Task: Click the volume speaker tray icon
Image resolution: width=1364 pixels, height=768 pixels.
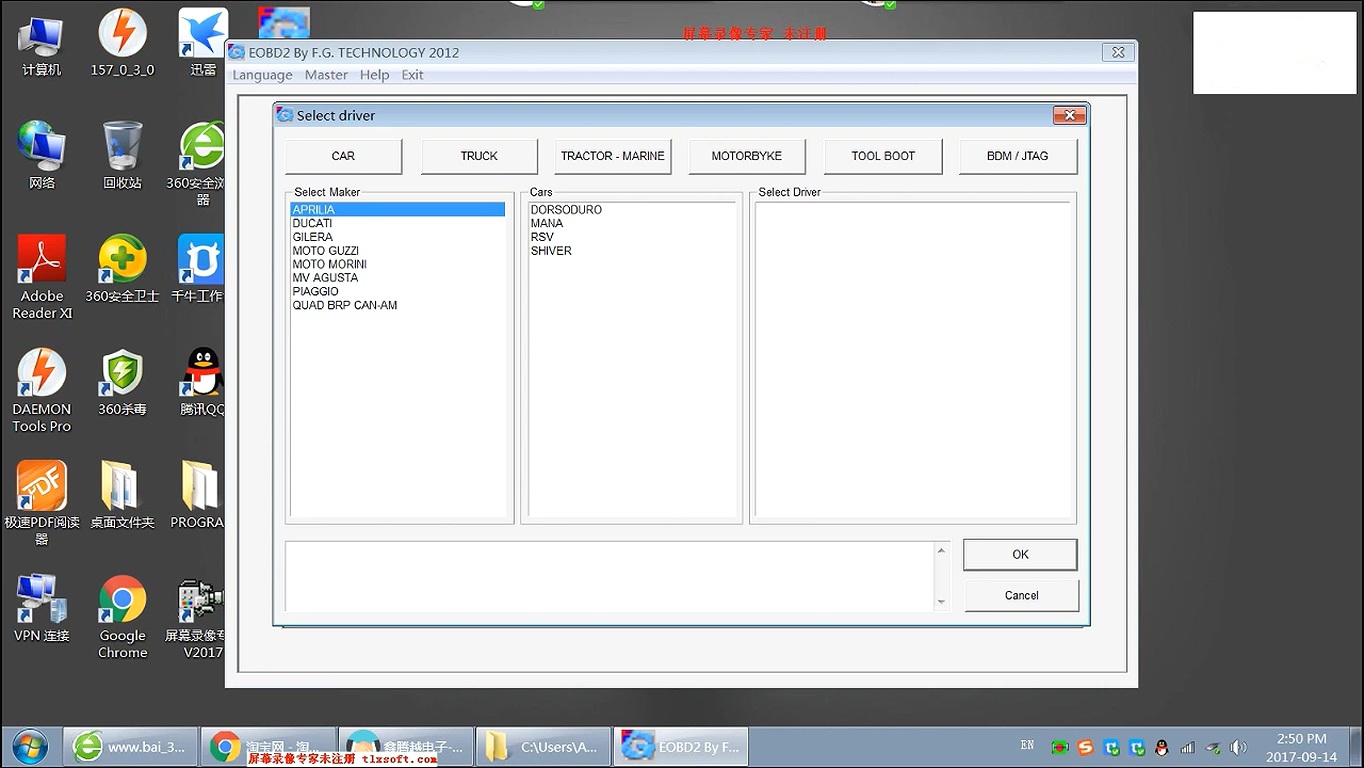Action: (1238, 747)
